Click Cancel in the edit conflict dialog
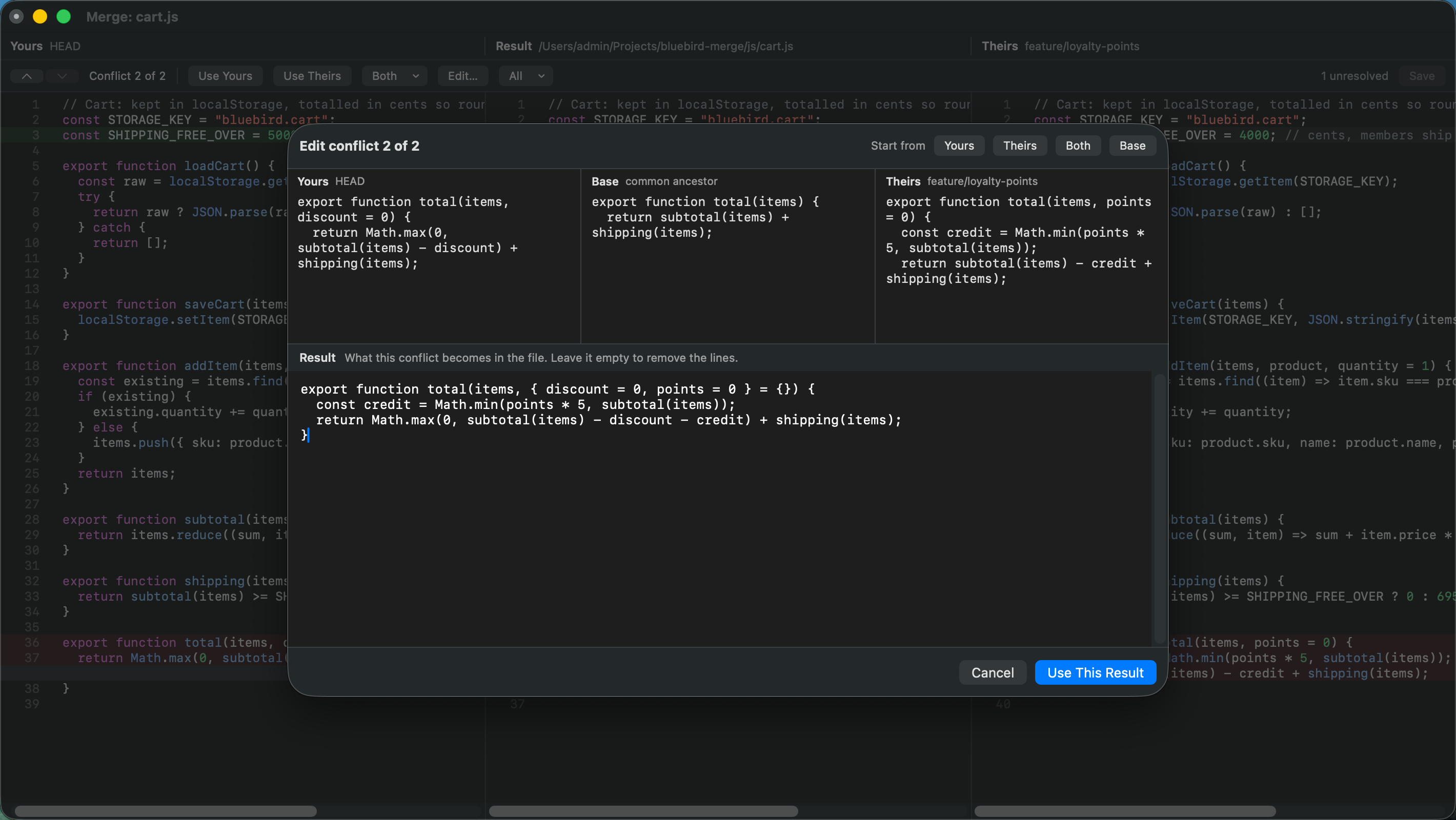 pyautogui.click(x=993, y=672)
